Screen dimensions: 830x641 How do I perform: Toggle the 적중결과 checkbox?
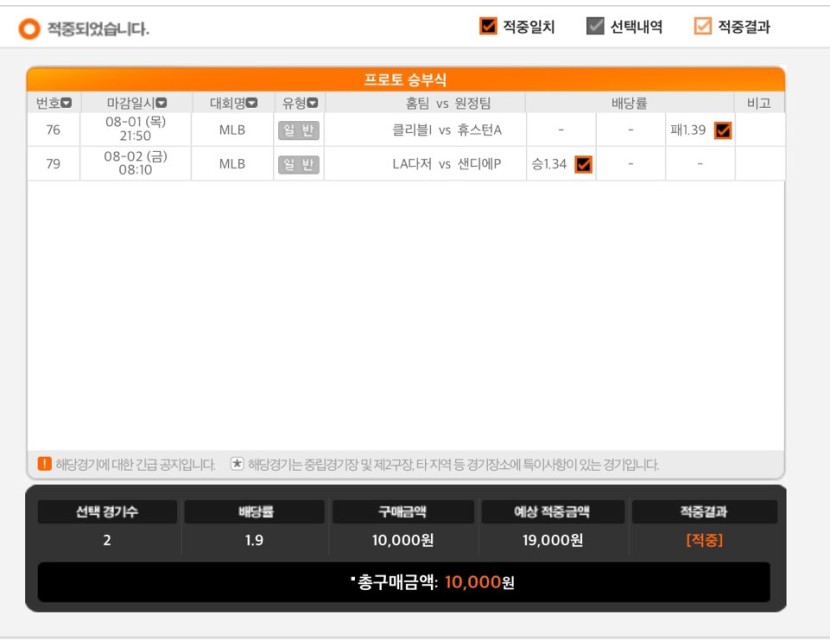702,25
